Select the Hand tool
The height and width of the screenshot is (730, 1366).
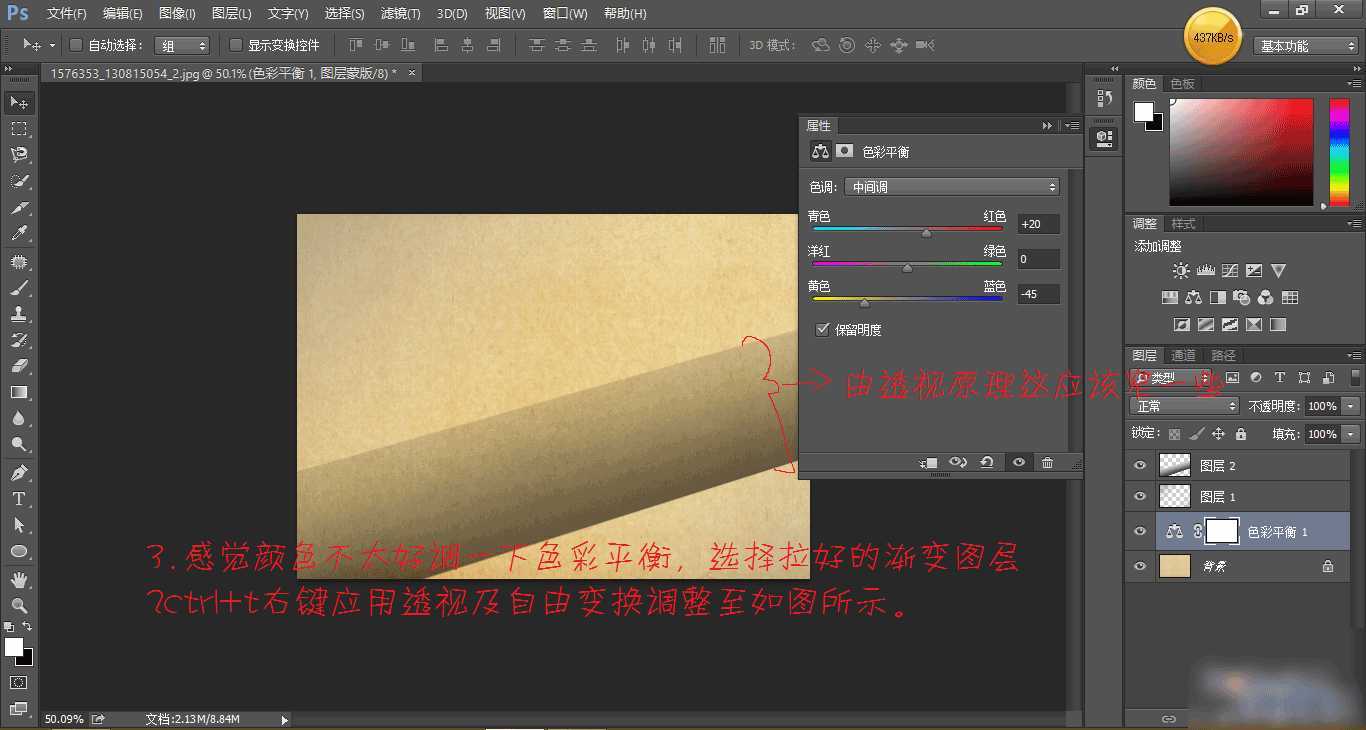click(20, 577)
